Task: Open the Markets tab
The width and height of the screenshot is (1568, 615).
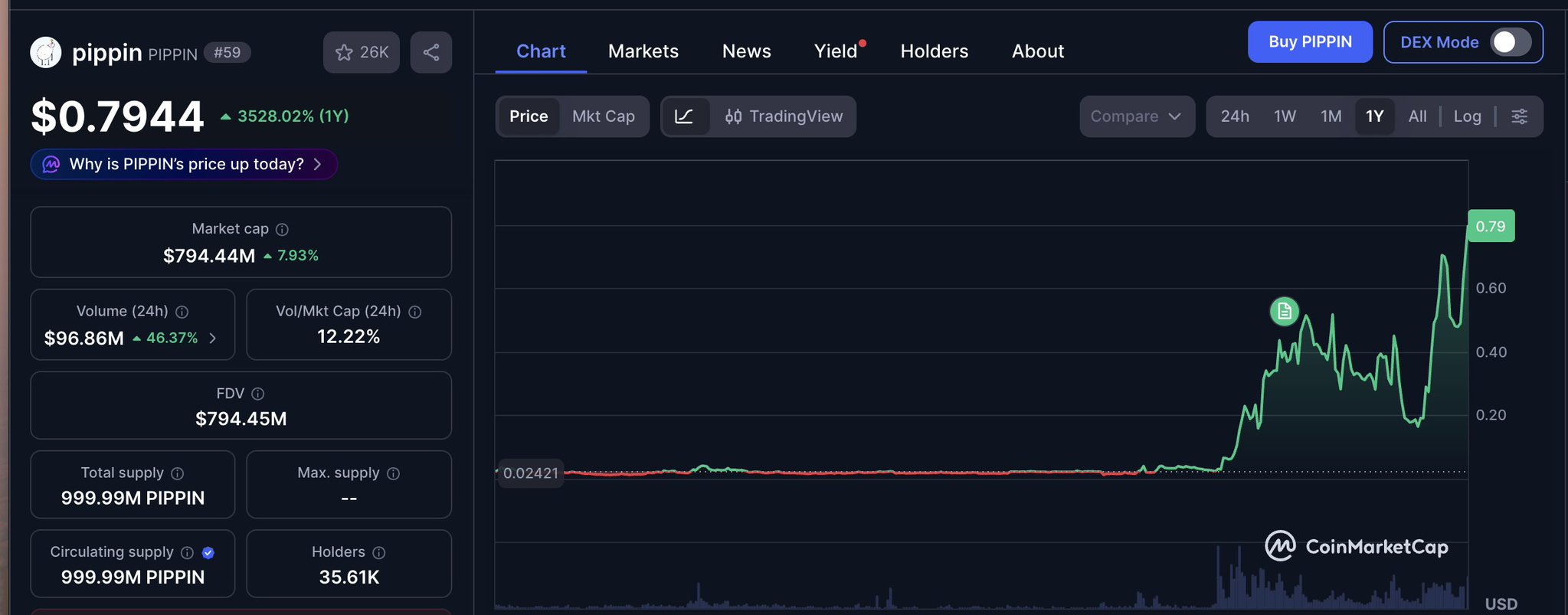Action: [643, 51]
